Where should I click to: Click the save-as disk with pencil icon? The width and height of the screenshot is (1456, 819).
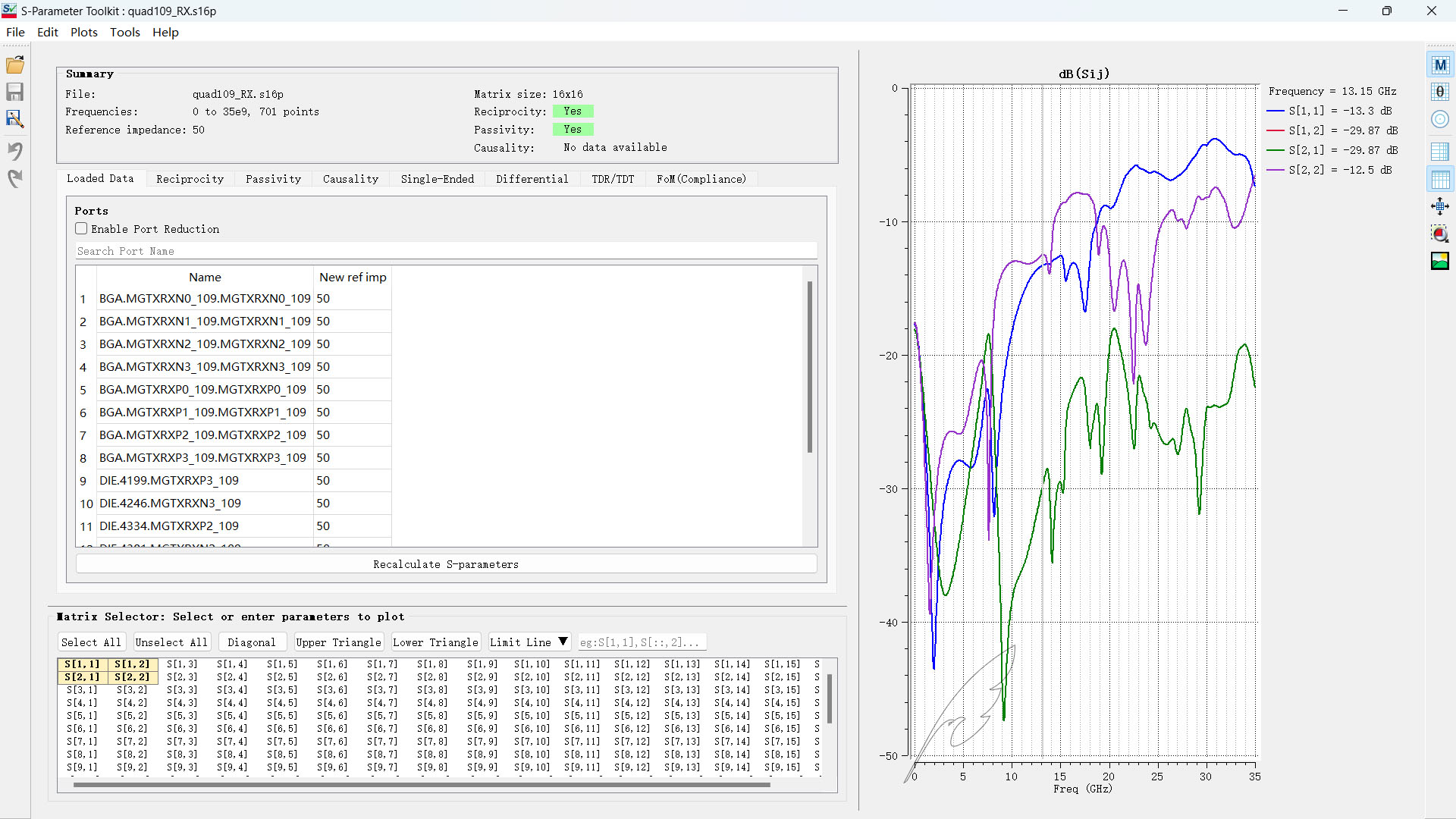15,119
